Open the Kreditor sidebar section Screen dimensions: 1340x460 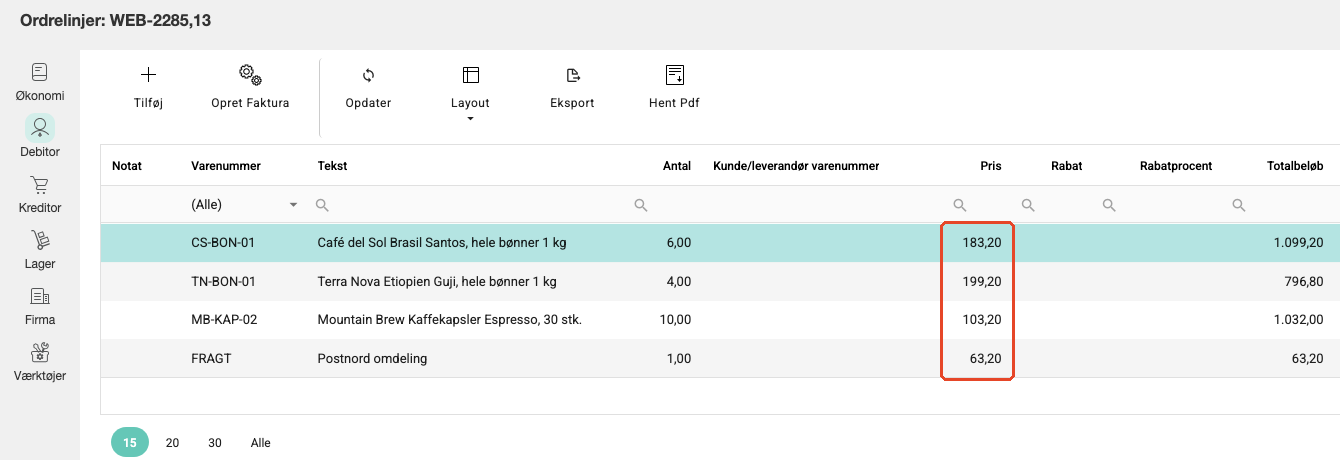(40, 194)
